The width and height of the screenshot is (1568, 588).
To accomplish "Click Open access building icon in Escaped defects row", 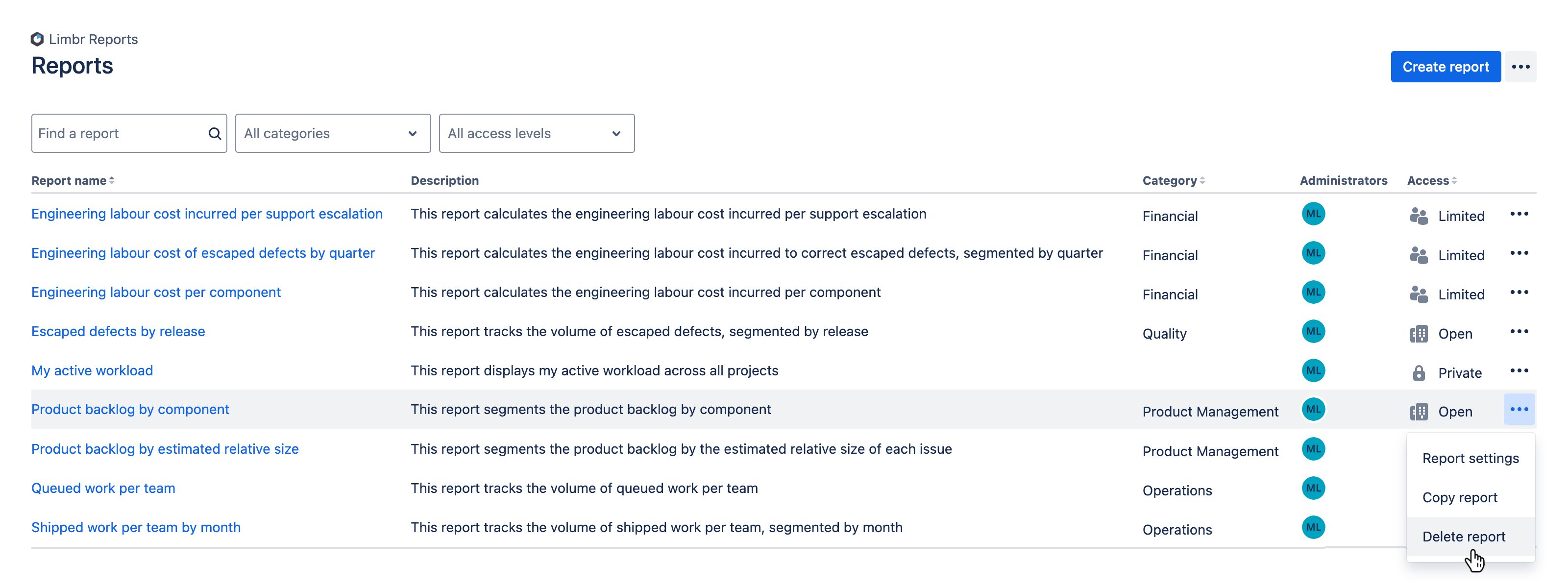I will (x=1418, y=334).
